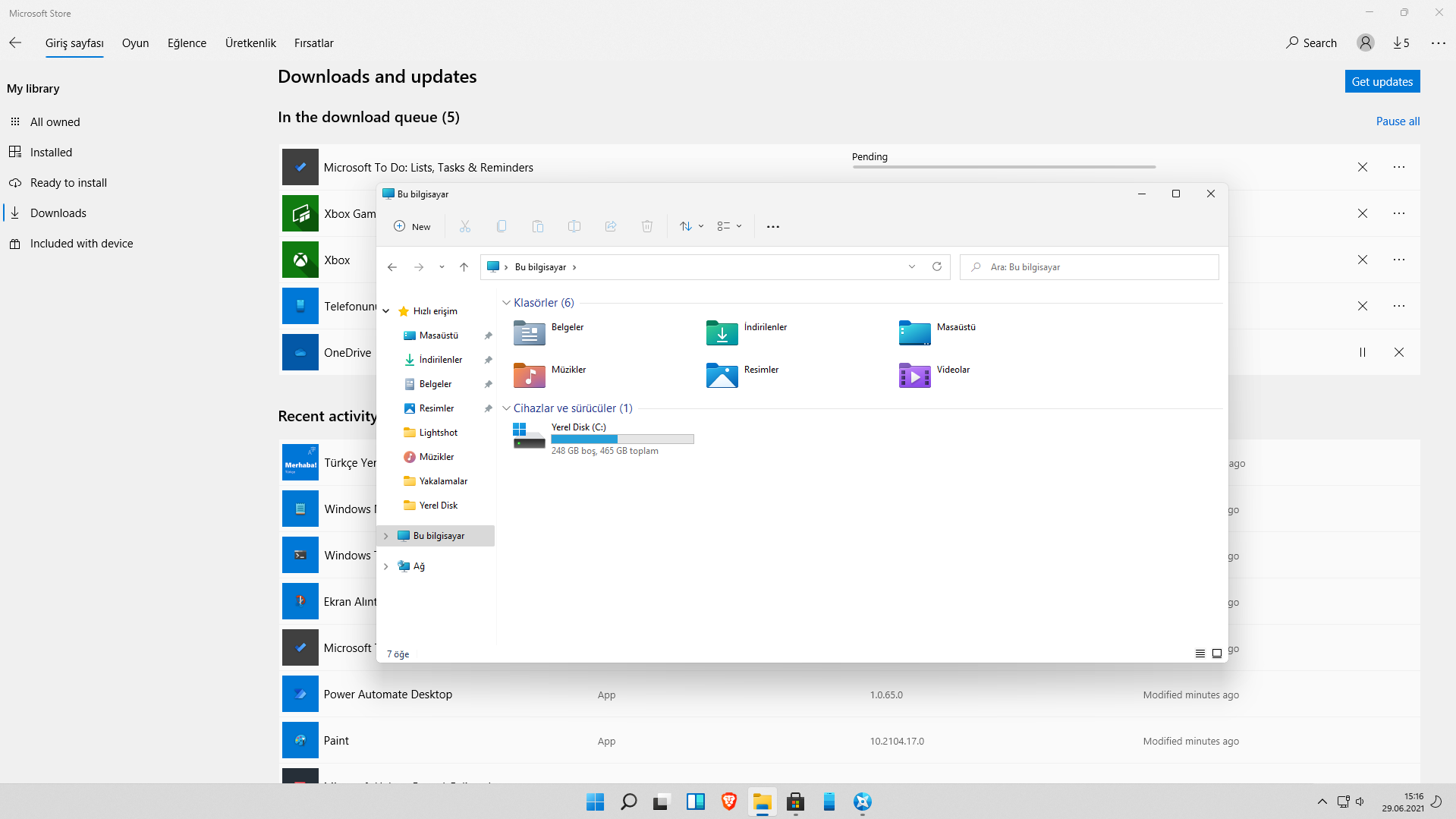Select Lightshot folder in the navigation pane
Screen dimensions: 1456x819
(438, 433)
